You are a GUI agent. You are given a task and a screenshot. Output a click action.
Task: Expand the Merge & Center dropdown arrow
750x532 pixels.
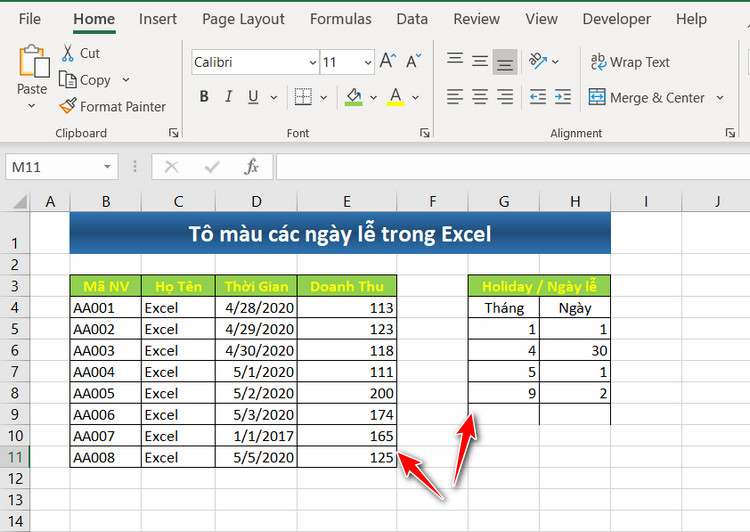tap(720, 98)
